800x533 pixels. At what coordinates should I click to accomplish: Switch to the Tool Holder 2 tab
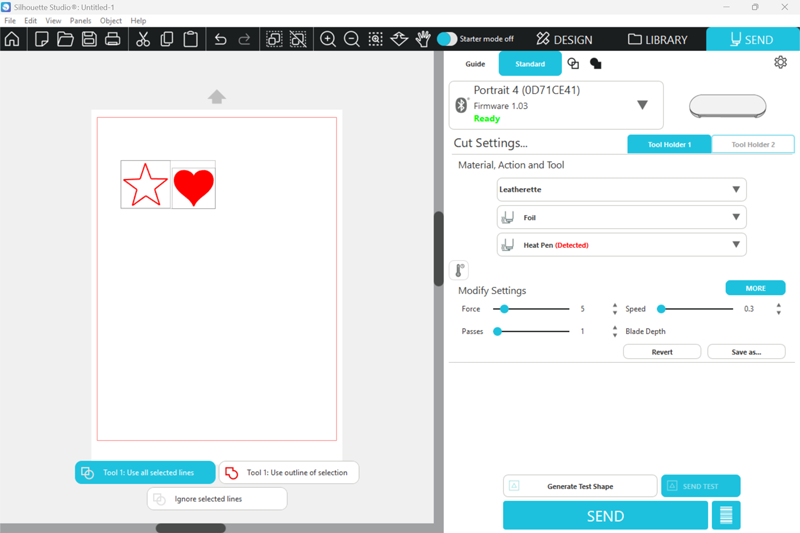[752, 145]
